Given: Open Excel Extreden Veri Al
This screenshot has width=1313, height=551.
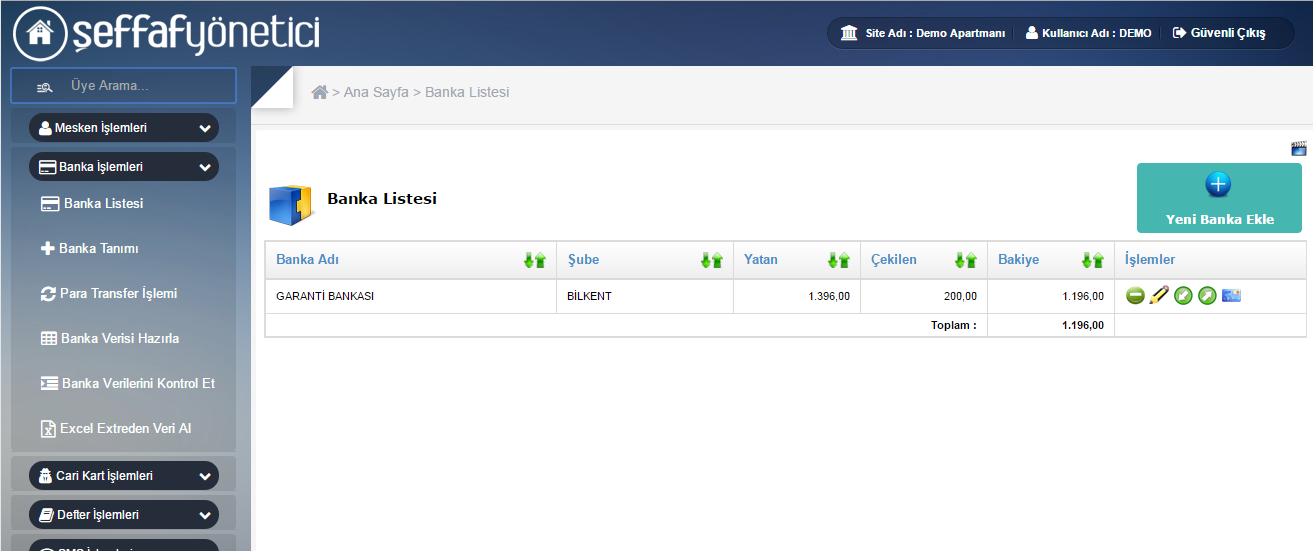Looking at the screenshot, I should 125,428.
